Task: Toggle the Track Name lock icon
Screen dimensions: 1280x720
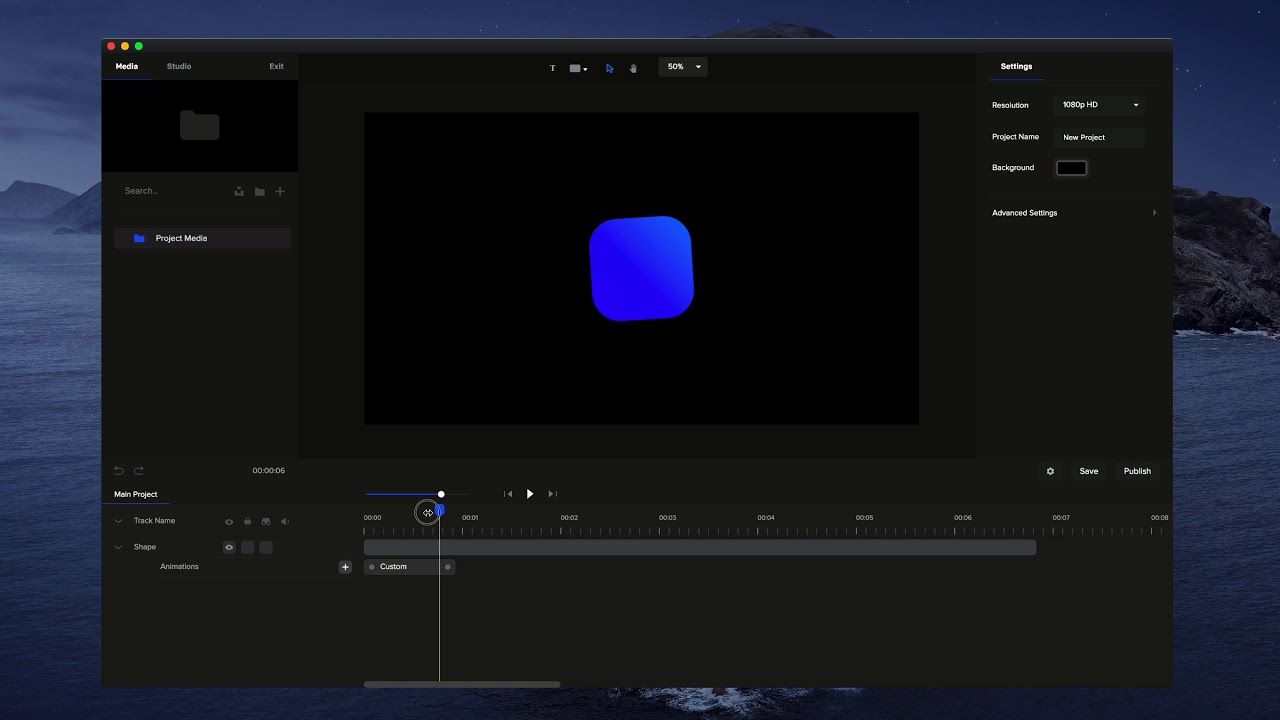Action: (x=248, y=521)
